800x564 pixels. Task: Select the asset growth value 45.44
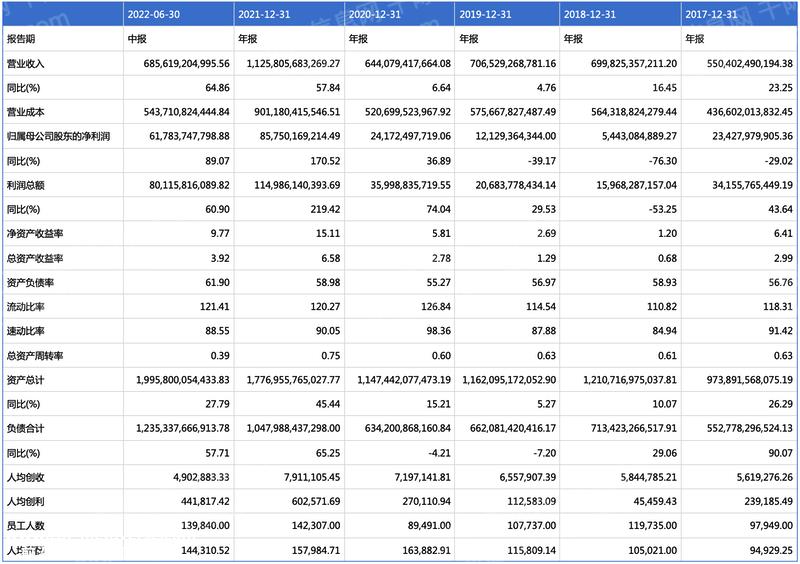point(328,404)
